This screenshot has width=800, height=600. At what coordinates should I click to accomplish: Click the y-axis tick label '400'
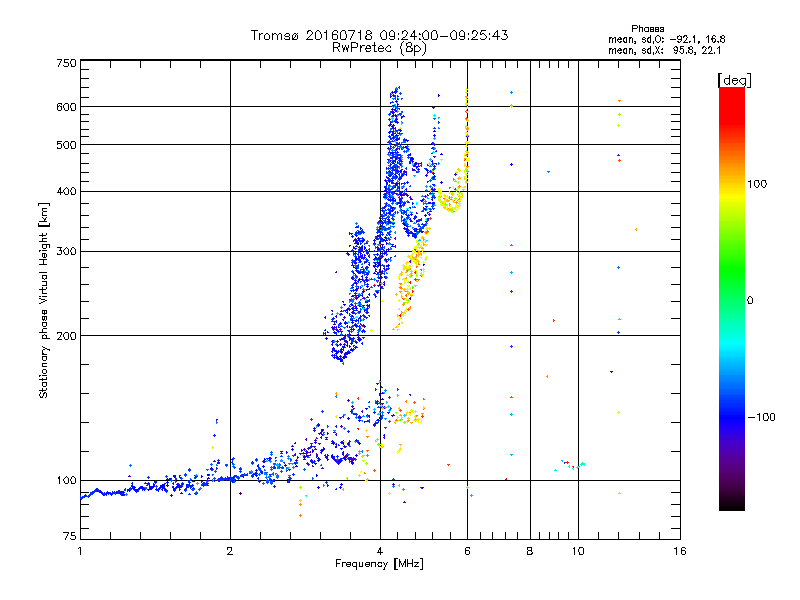pos(67,191)
